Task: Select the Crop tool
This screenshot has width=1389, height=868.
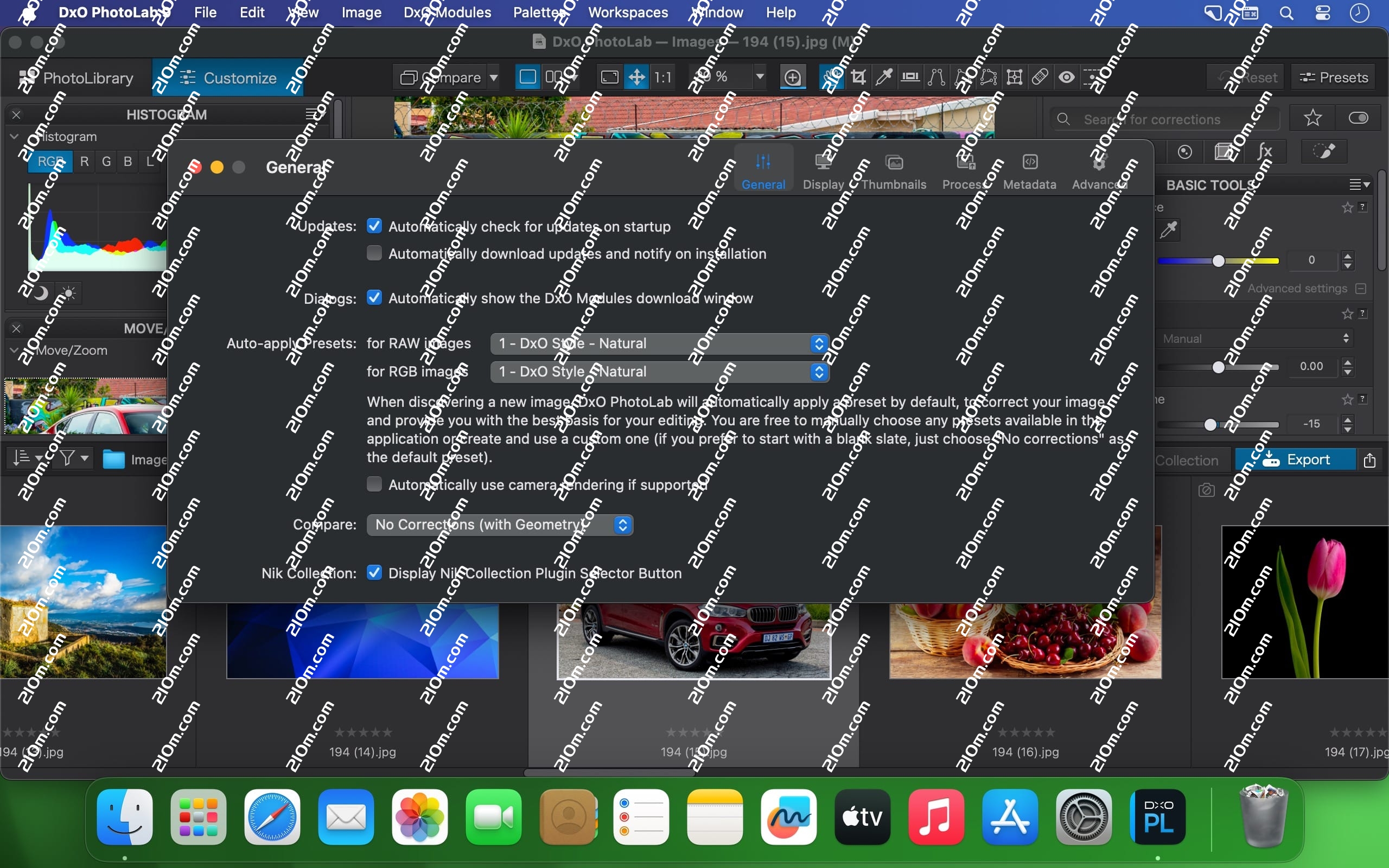Action: pyautogui.click(x=858, y=77)
